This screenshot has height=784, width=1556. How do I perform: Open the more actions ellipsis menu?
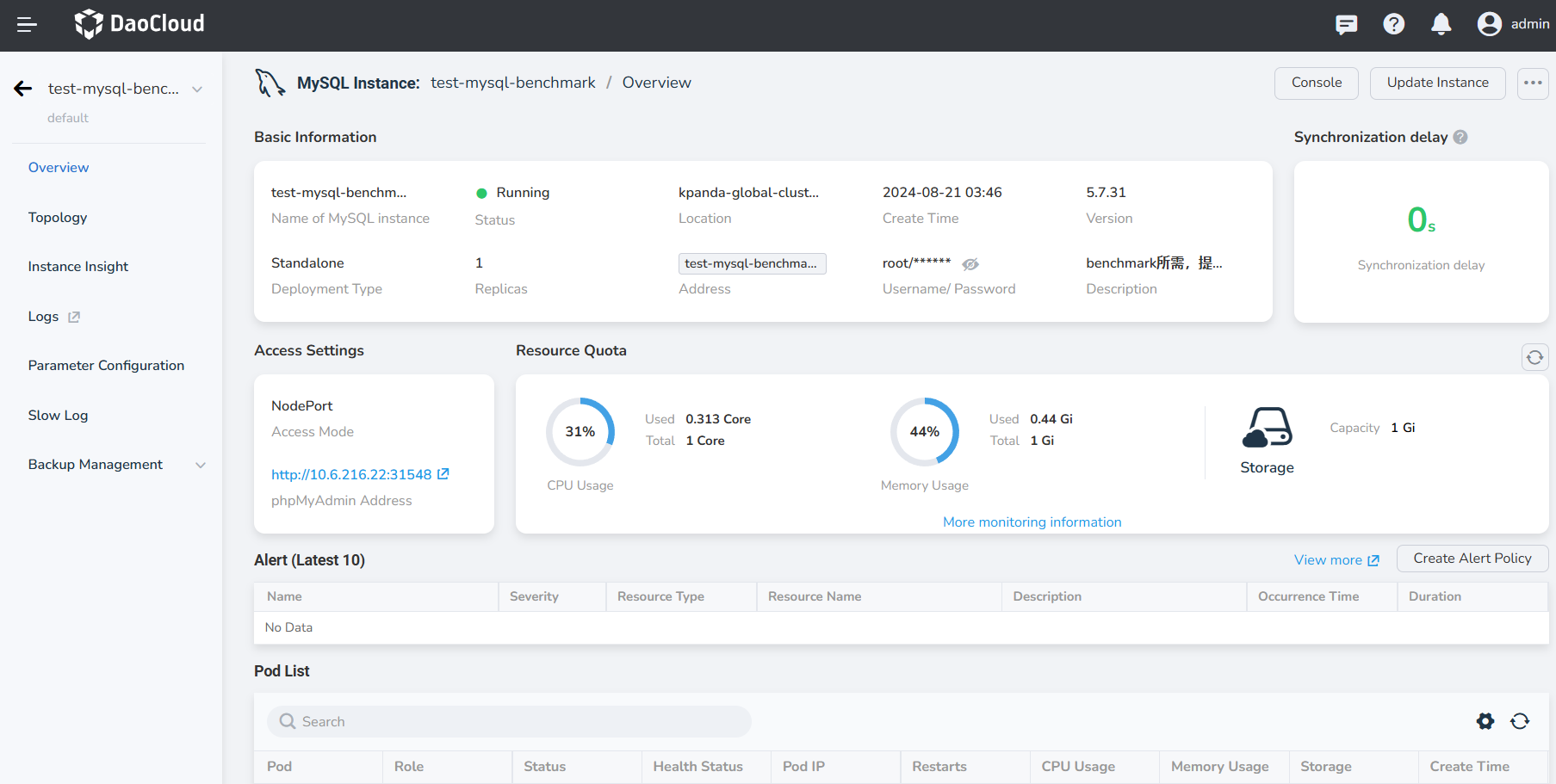click(x=1533, y=83)
